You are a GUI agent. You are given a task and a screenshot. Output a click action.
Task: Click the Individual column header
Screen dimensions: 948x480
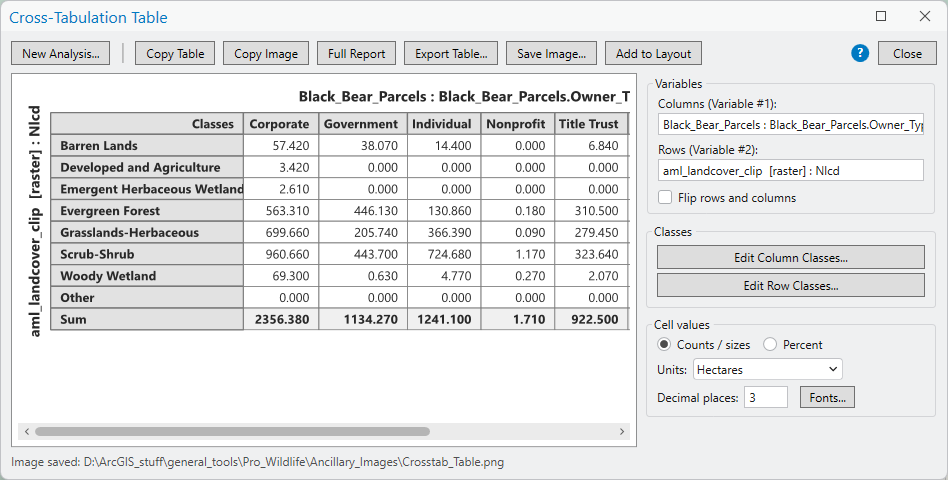point(442,124)
